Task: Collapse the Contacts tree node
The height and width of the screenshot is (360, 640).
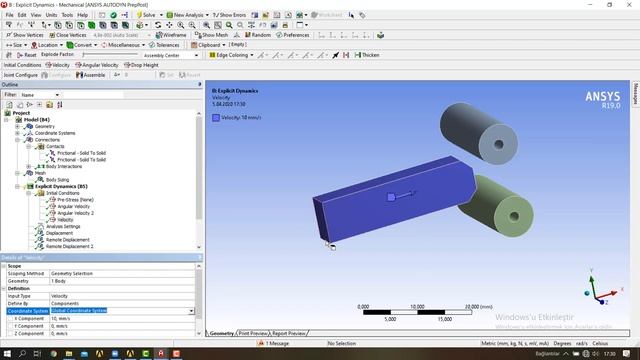Action: [x=29, y=146]
